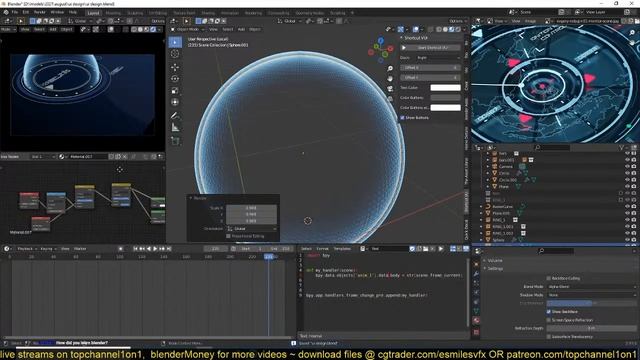Enable the Backface Culling checkbox

[x=549, y=278]
